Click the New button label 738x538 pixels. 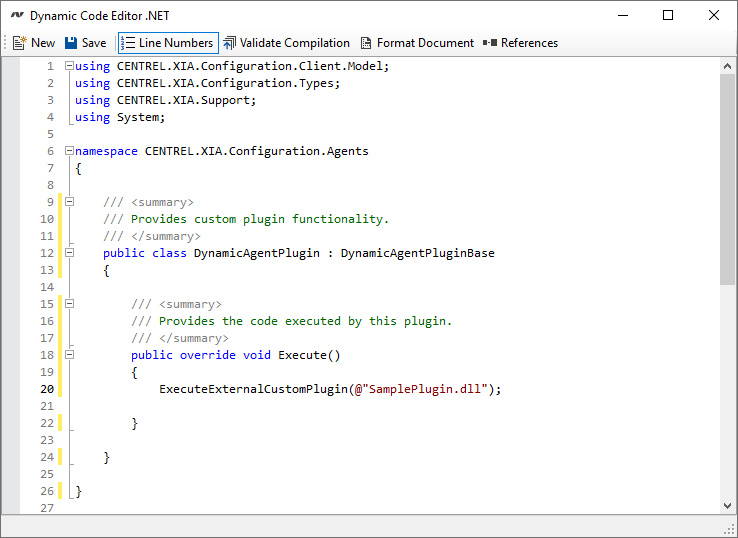tap(43, 43)
